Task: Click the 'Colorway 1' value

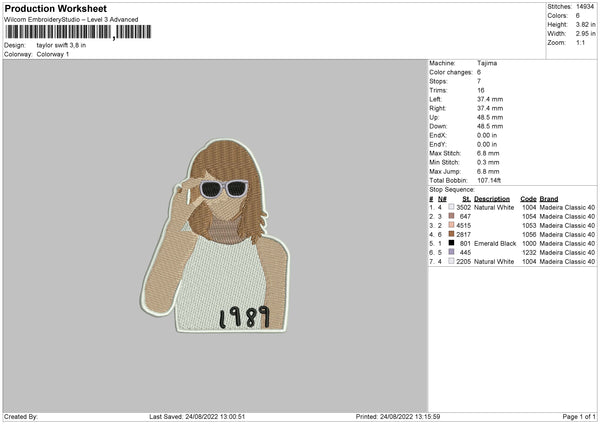Action: pos(53,54)
